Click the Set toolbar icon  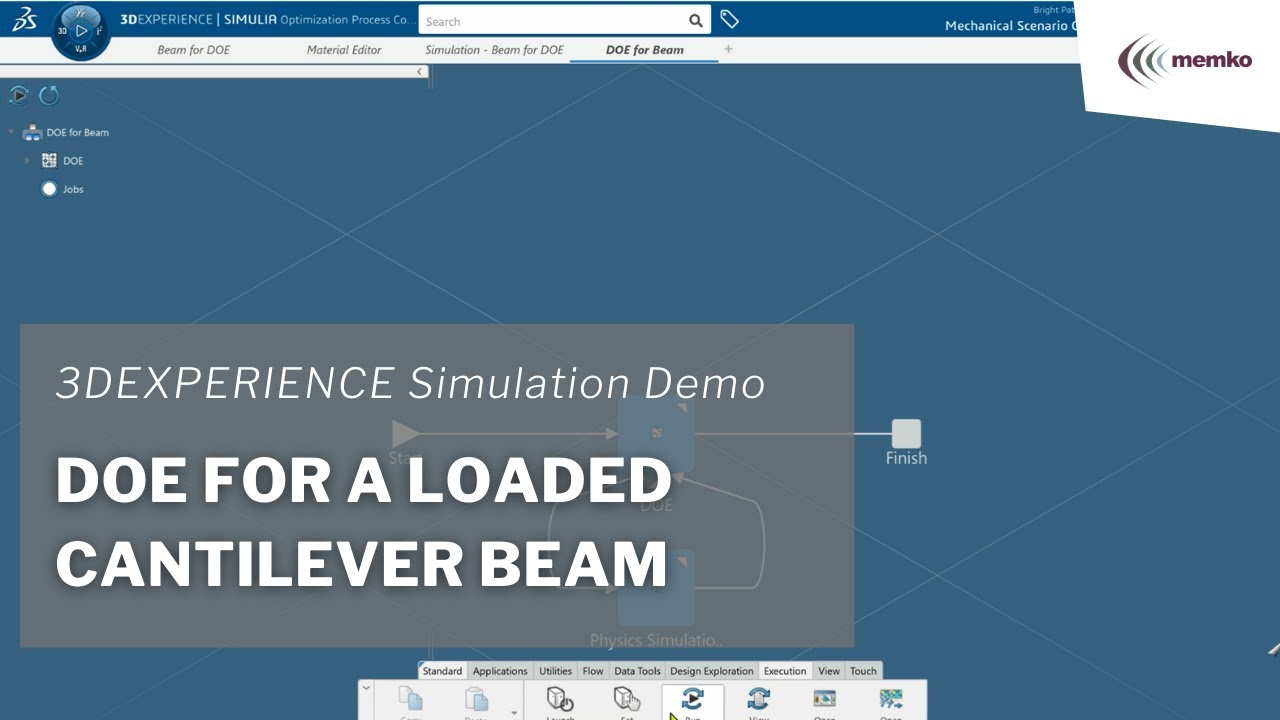coord(627,700)
